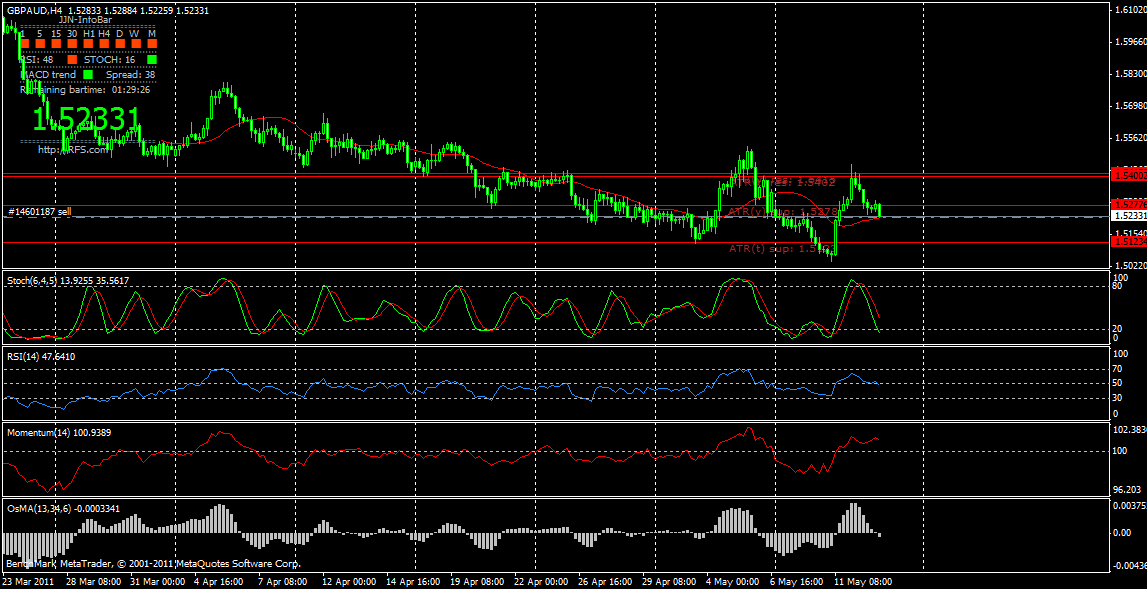The height and width of the screenshot is (589, 1147).
Task: Click the orange square under W
Action: (x=136, y=45)
